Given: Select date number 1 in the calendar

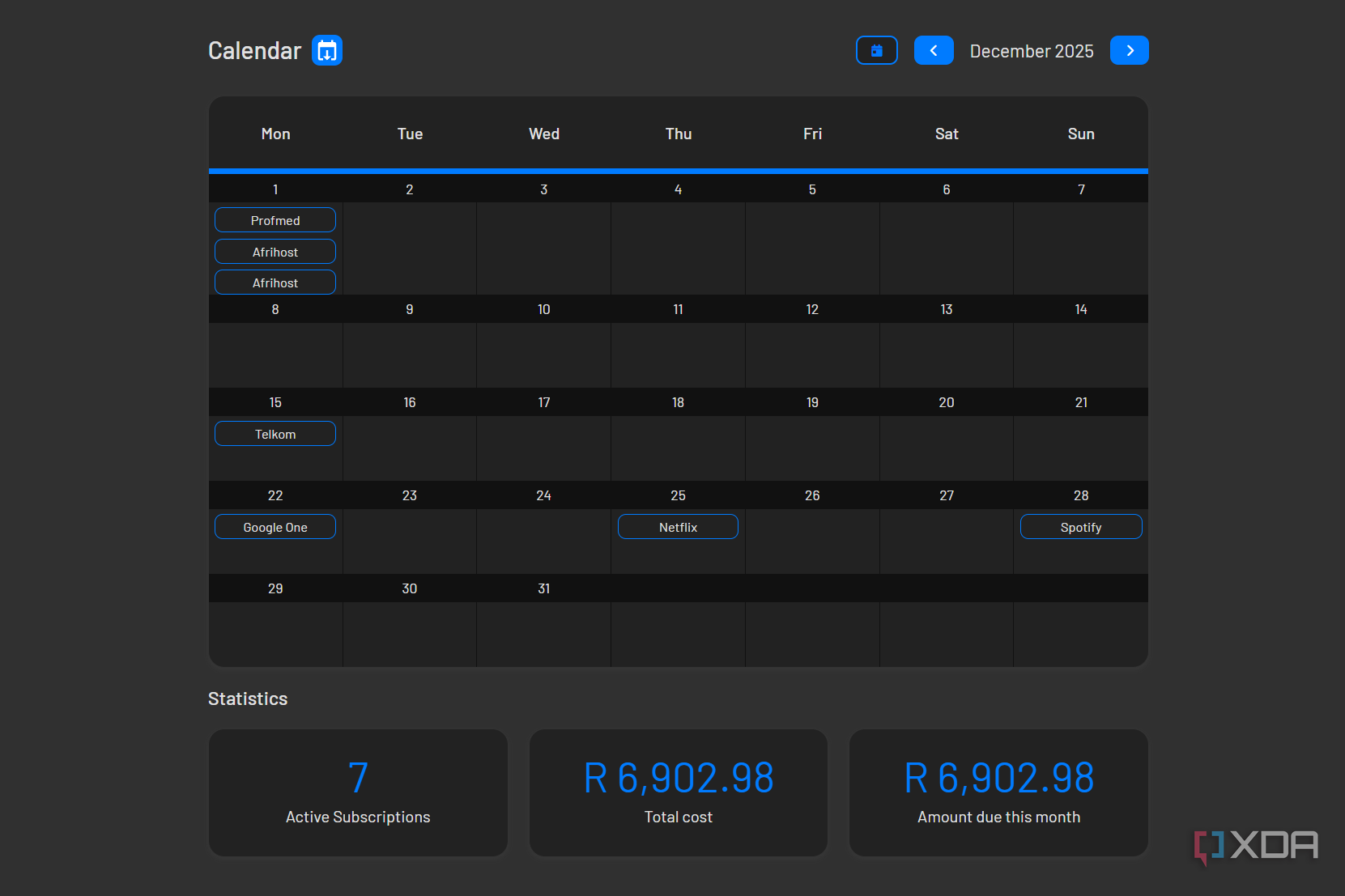Looking at the screenshot, I should pos(275,189).
